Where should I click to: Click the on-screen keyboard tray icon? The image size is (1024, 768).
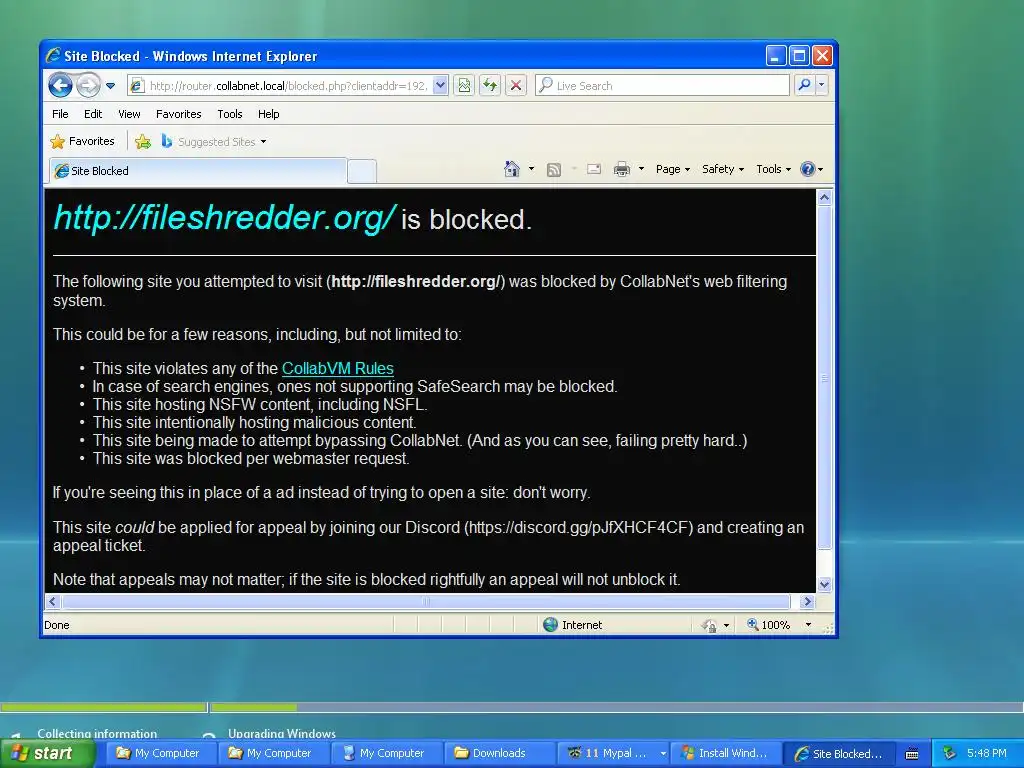pos(912,754)
